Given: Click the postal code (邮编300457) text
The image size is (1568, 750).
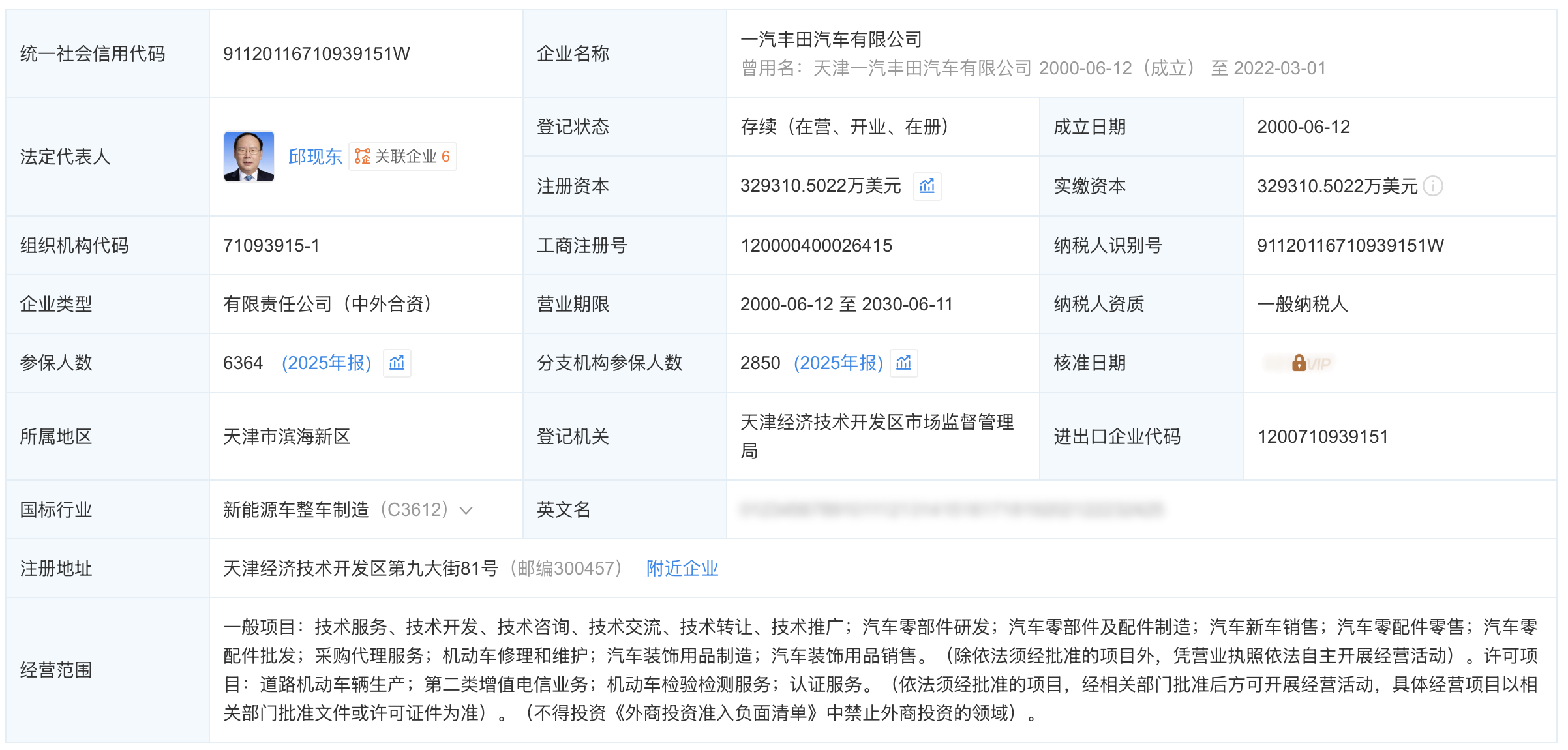Looking at the screenshot, I should pos(565,569).
